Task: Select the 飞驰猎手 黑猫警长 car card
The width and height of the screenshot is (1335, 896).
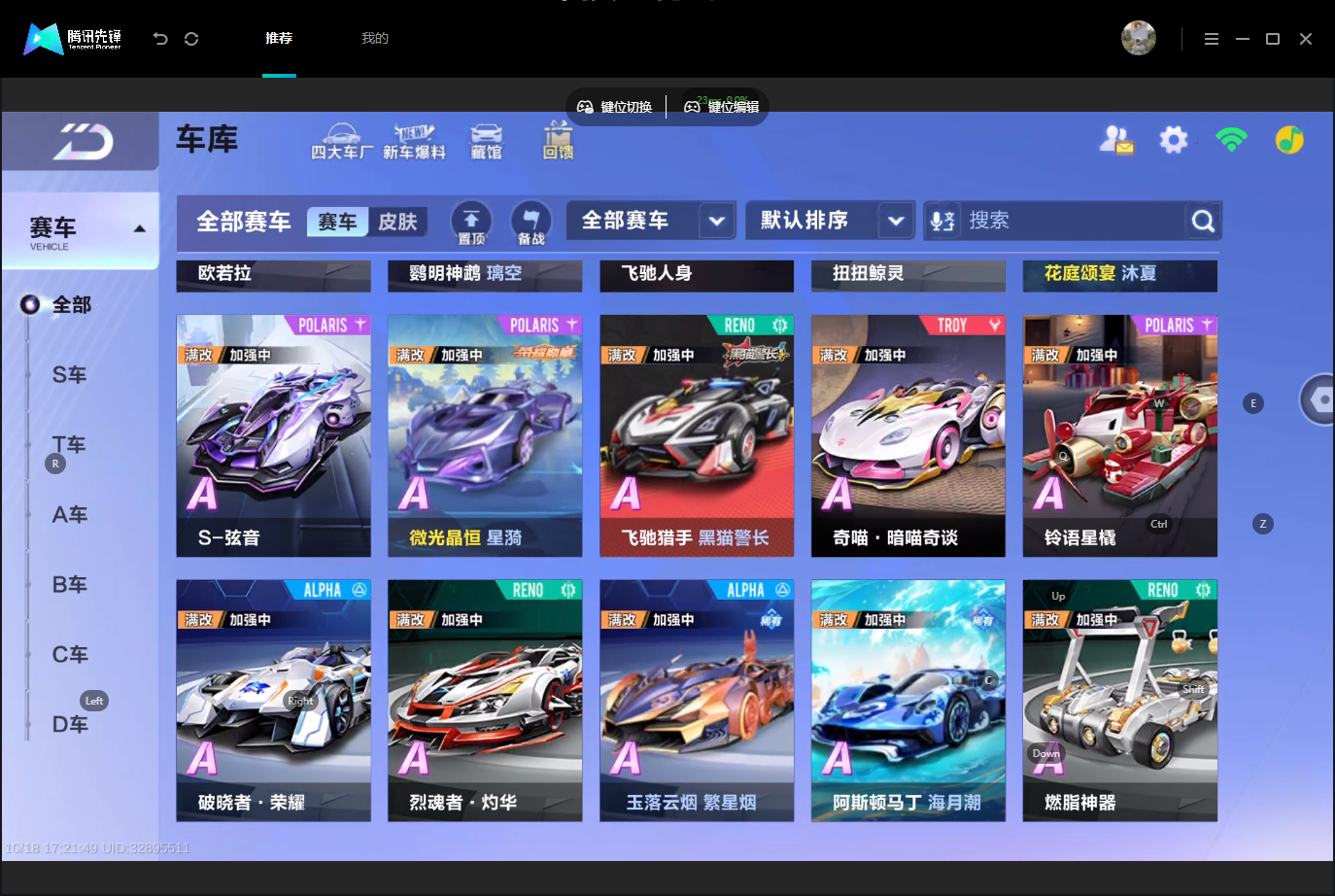Action: click(697, 435)
